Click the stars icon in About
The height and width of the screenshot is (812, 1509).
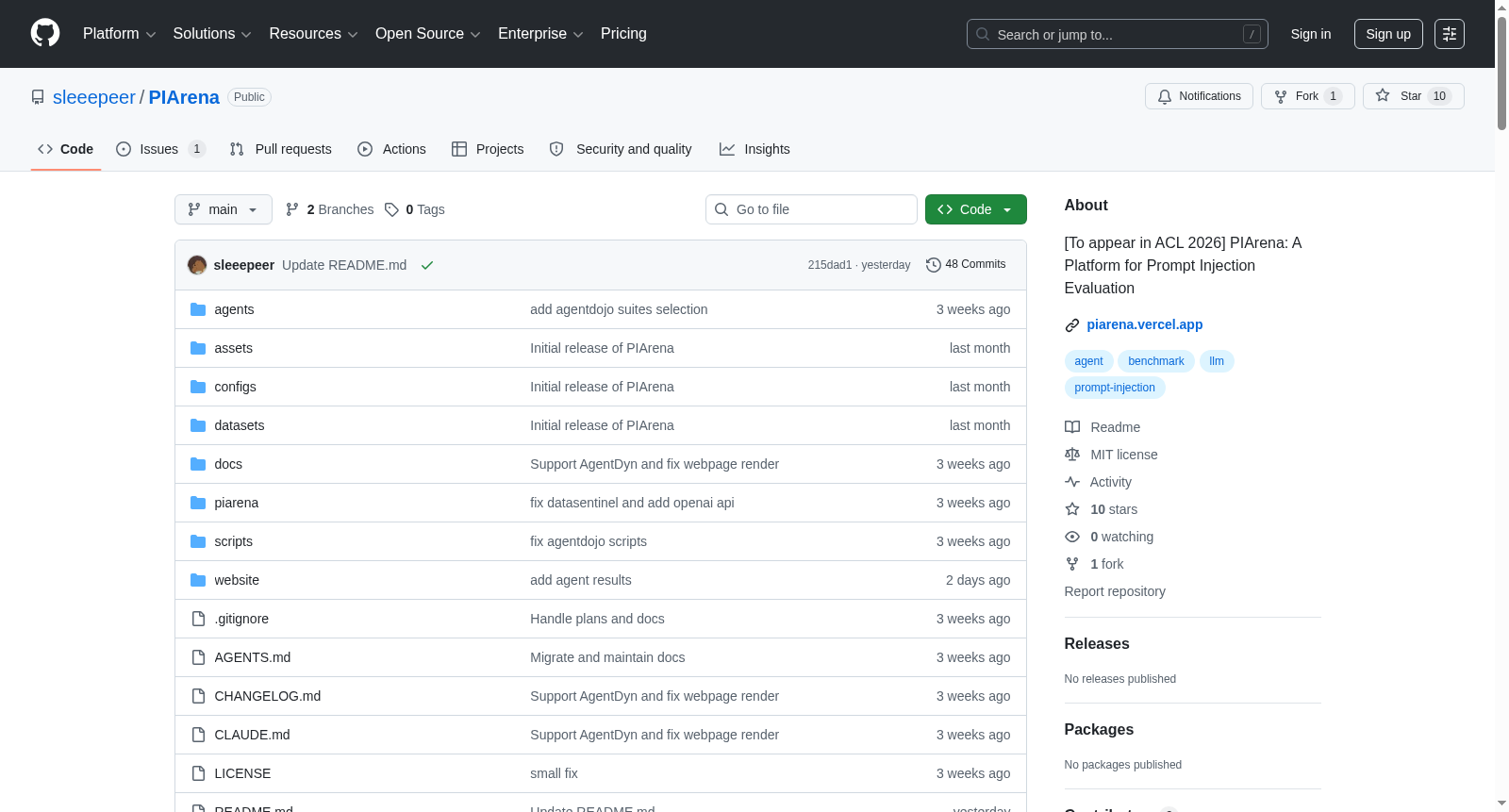[x=1072, y=509]
